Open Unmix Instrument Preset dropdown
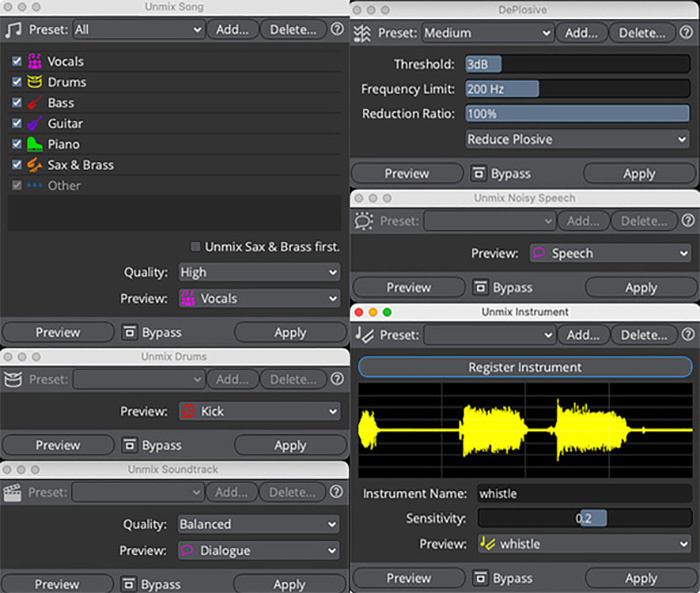Screen dimensions: 700x593 click(490, 335)
